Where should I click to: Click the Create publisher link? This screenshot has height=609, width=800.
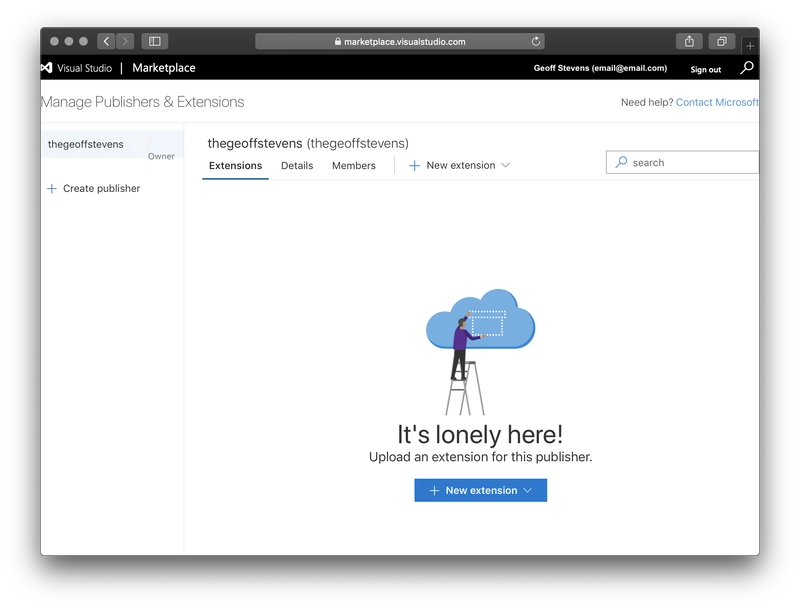101,189
